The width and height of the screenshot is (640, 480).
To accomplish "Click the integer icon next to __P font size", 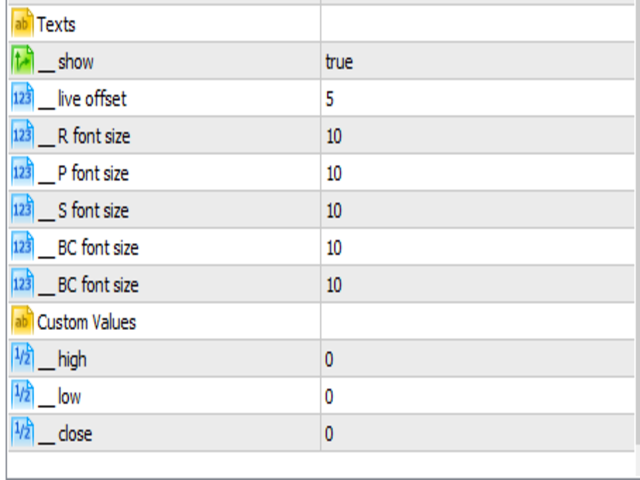I will (22, 173).
